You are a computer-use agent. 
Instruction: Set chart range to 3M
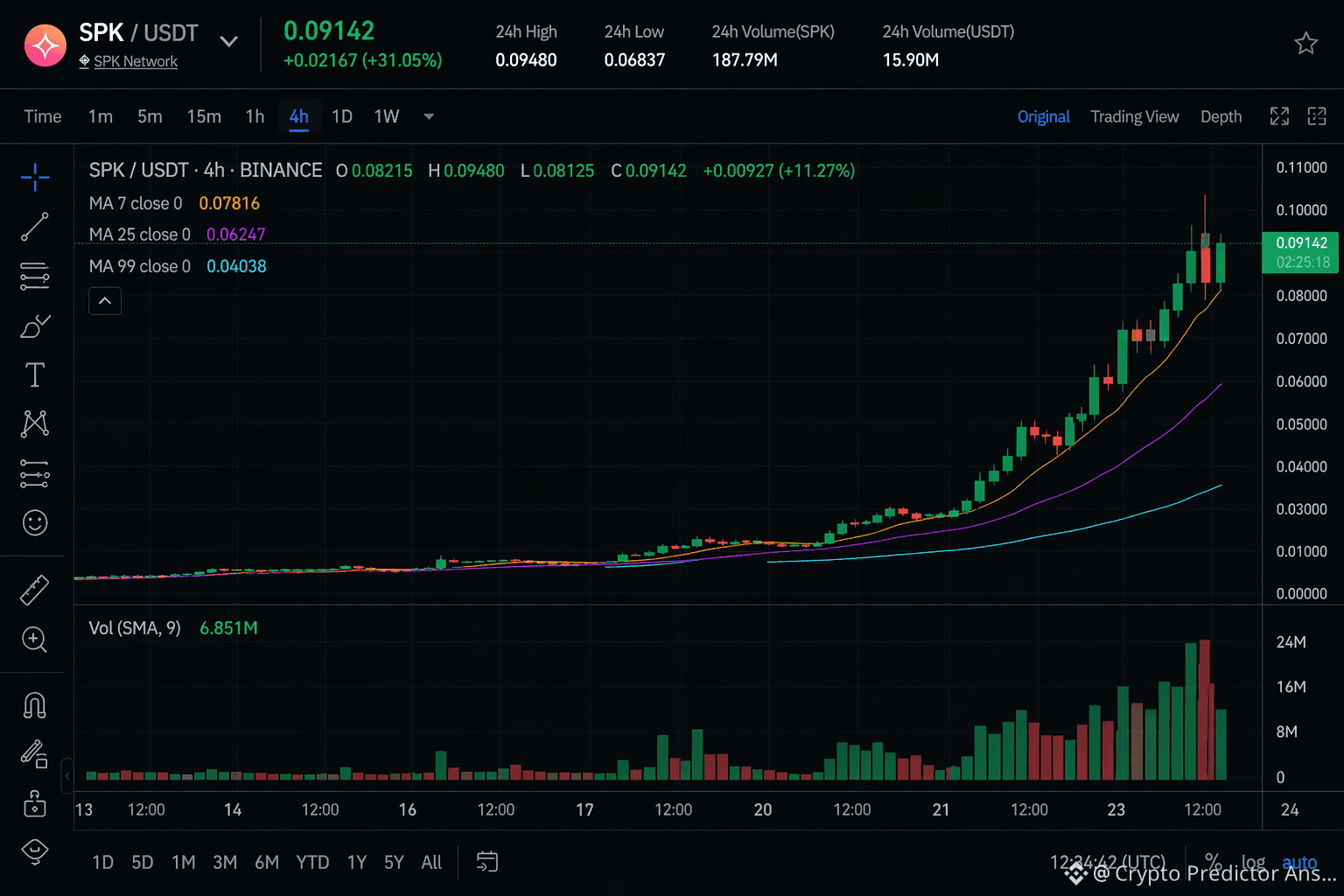[x=225, y=862]
